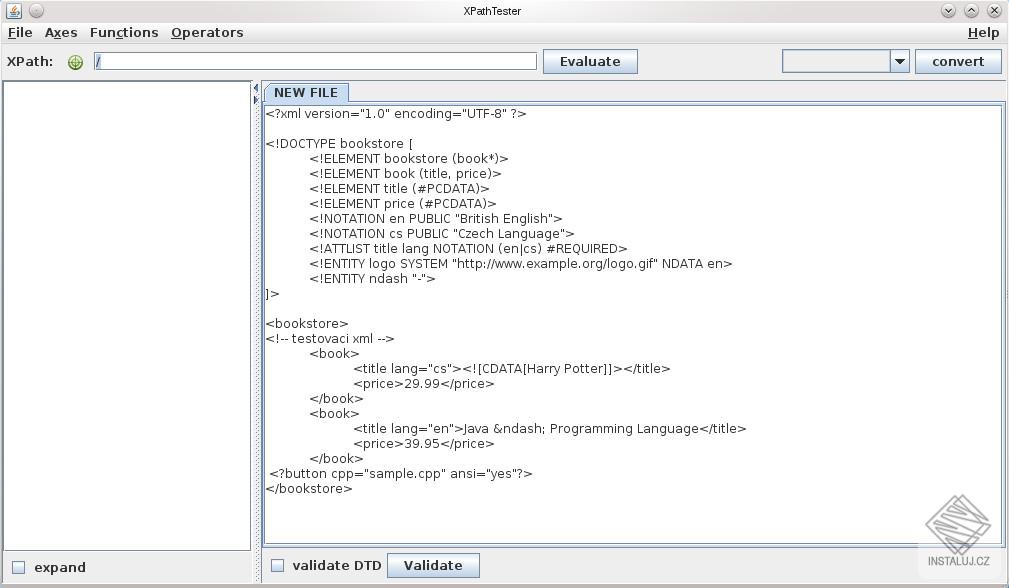Viewport: 1009px width, 588px height.
Task: Click the Evaluate button
Action: 590,62
